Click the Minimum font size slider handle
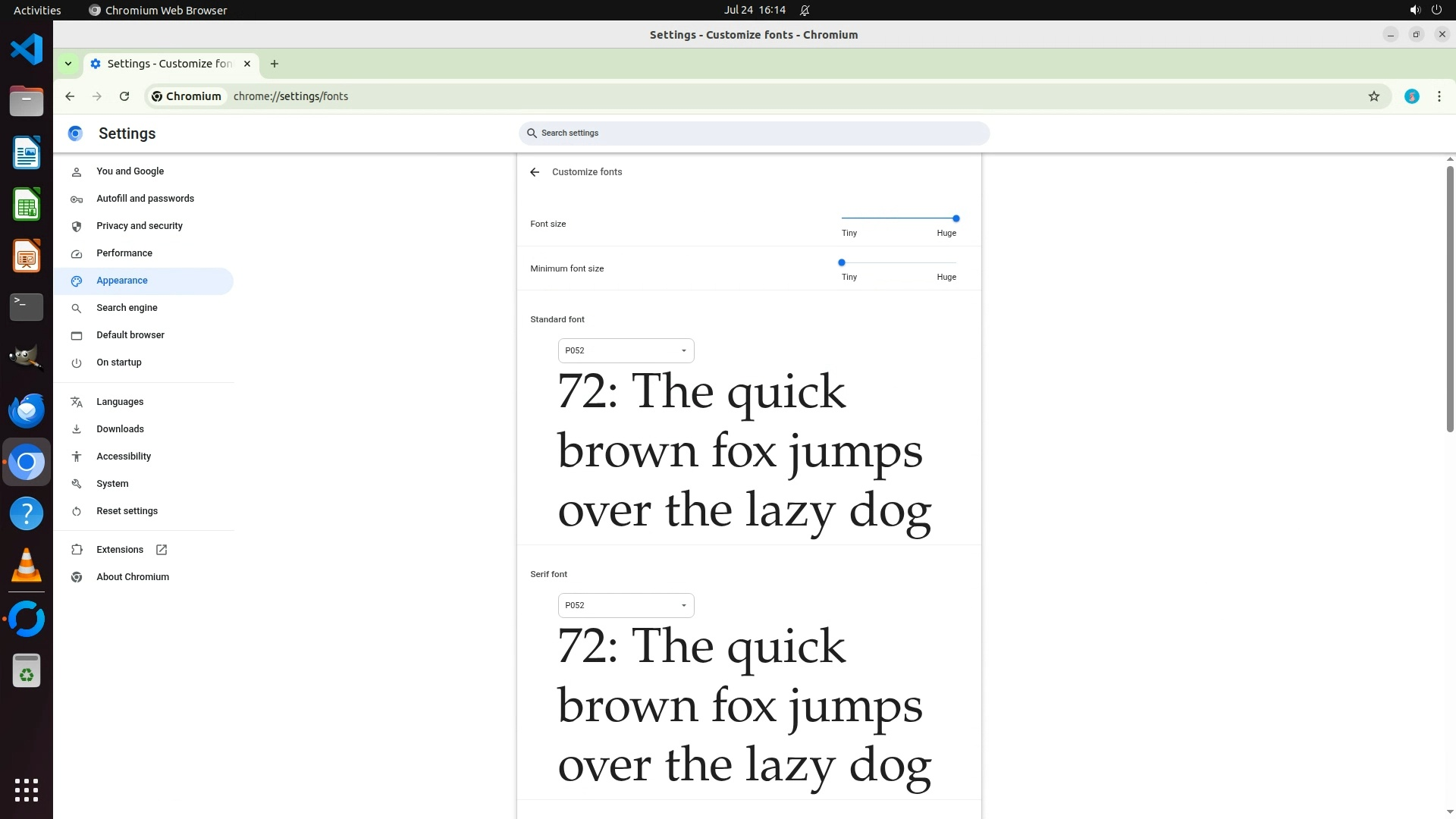Image resolution: width=1456 pixels, height=819 pixels. tap(841, 262)
